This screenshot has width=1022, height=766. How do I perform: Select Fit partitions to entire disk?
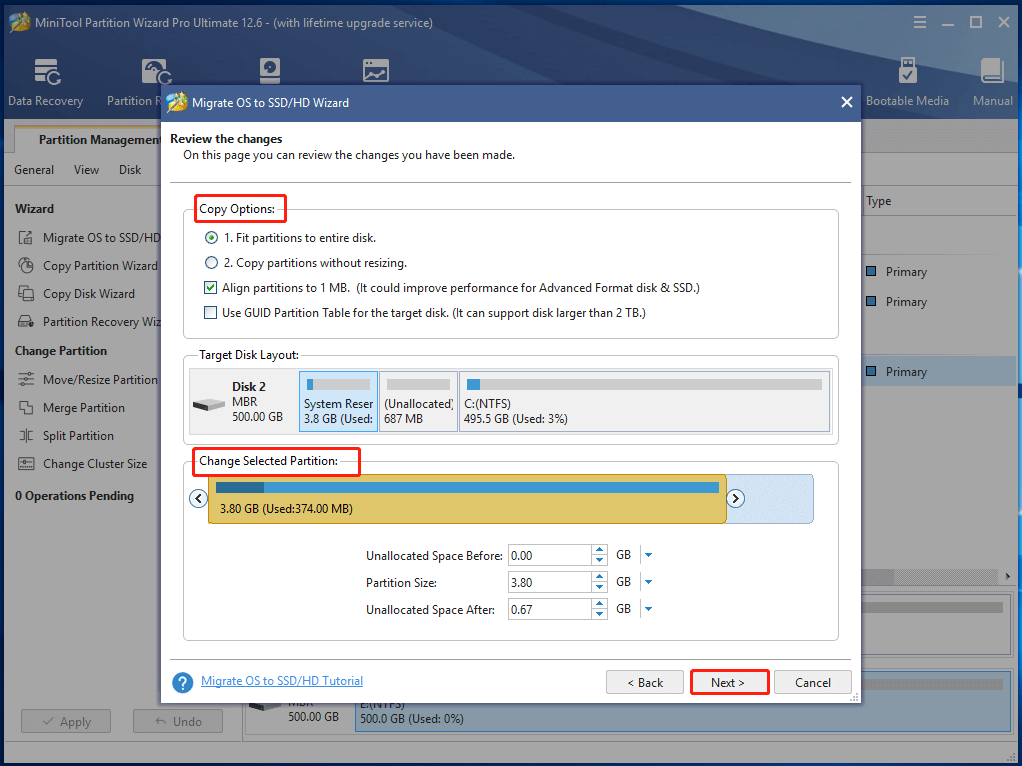point(211,238)
